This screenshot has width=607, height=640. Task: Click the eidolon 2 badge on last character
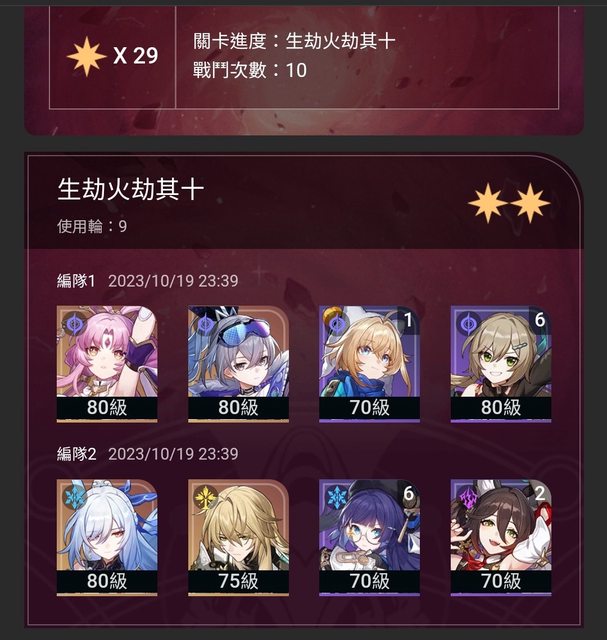click(x=540, y=493)
